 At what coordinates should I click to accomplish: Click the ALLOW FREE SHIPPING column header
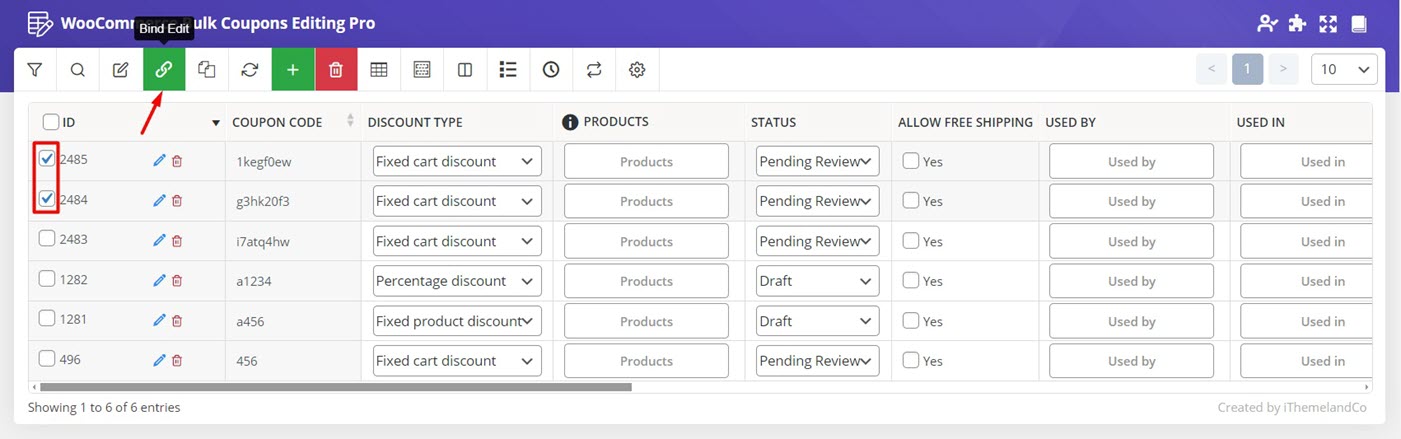coord(965,122)
